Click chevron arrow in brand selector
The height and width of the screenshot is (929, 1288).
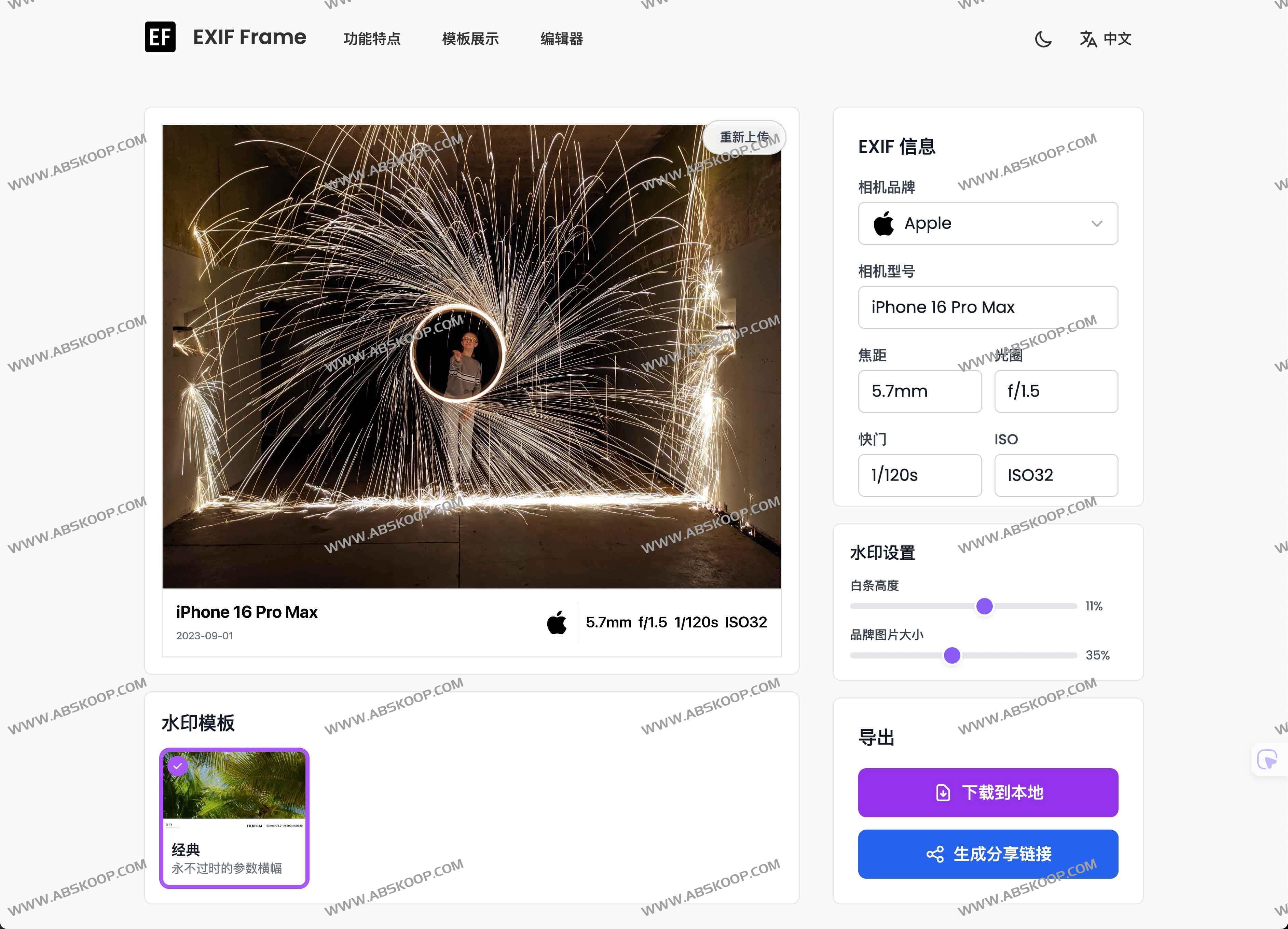(1097, 224)
